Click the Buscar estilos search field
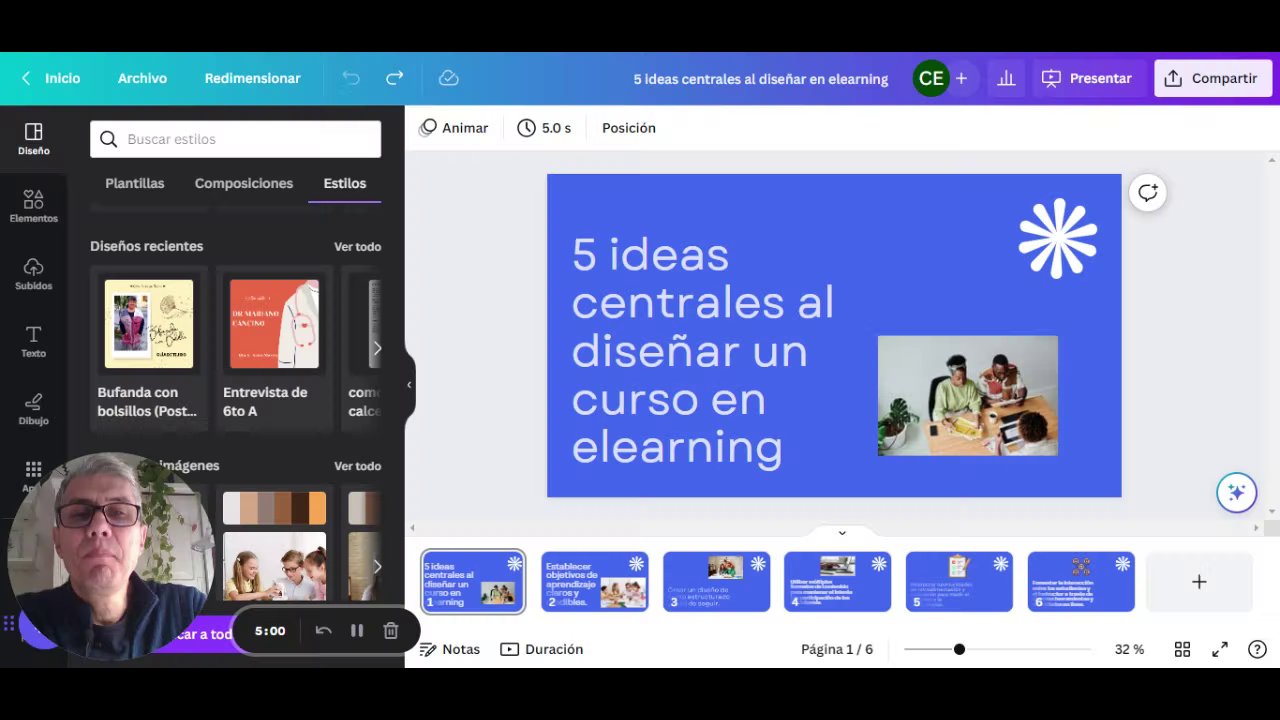This screenshot has width=1280, height=720. 235,139
